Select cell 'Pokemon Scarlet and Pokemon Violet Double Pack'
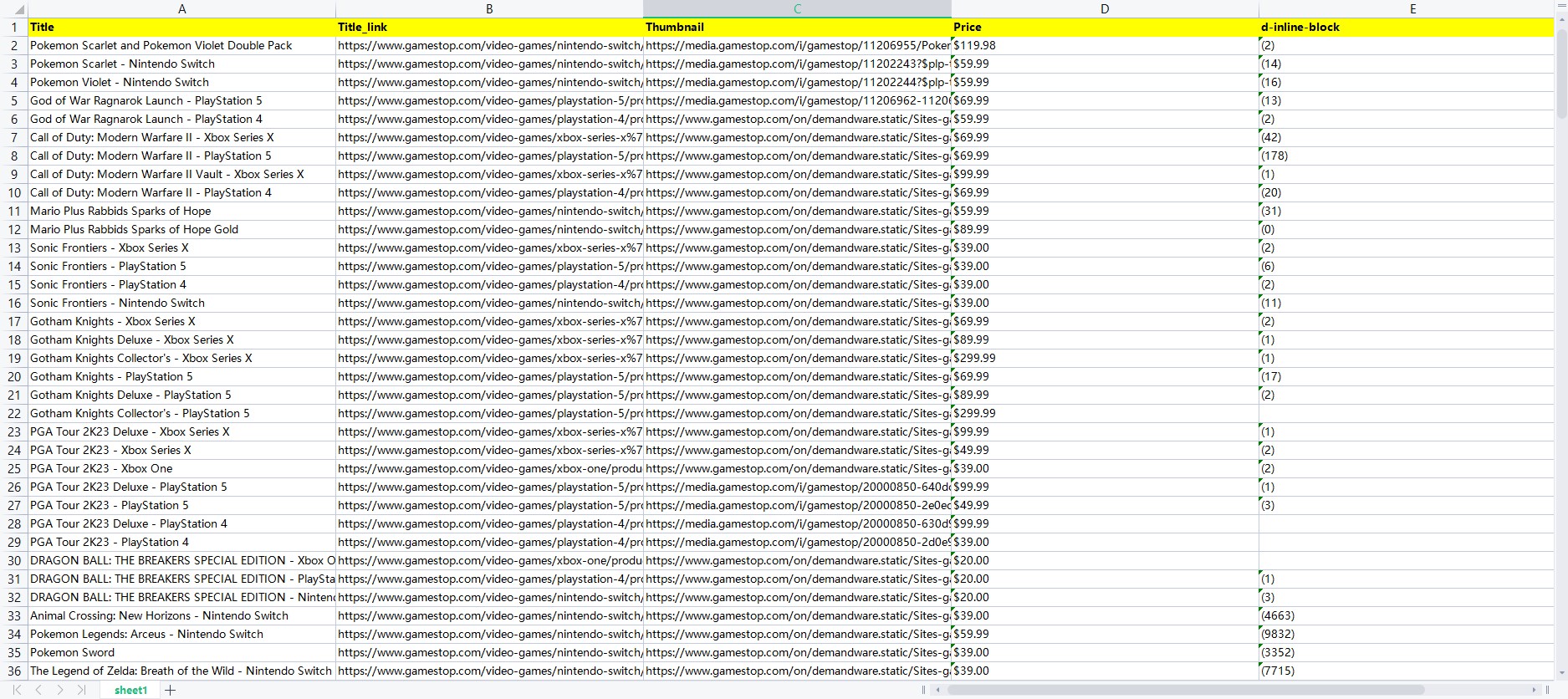 [182, 45]
